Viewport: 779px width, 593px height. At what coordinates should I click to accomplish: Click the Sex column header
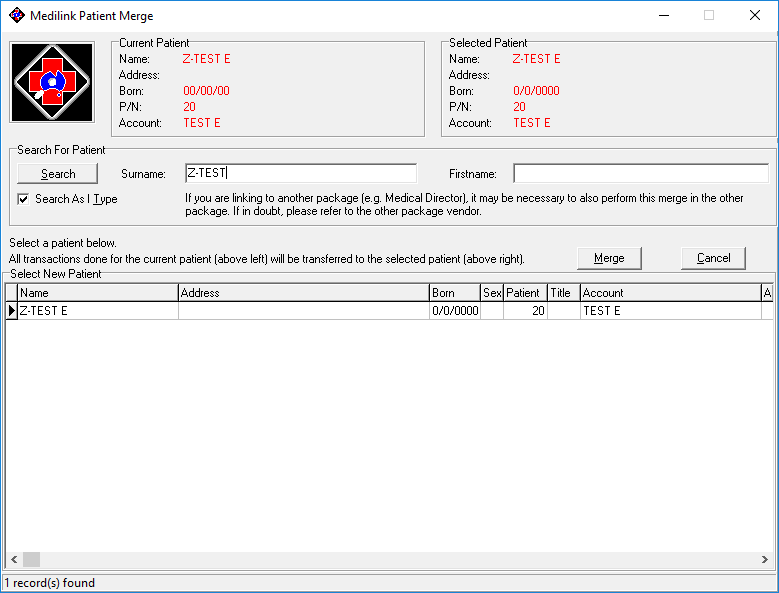coord(492,293)
